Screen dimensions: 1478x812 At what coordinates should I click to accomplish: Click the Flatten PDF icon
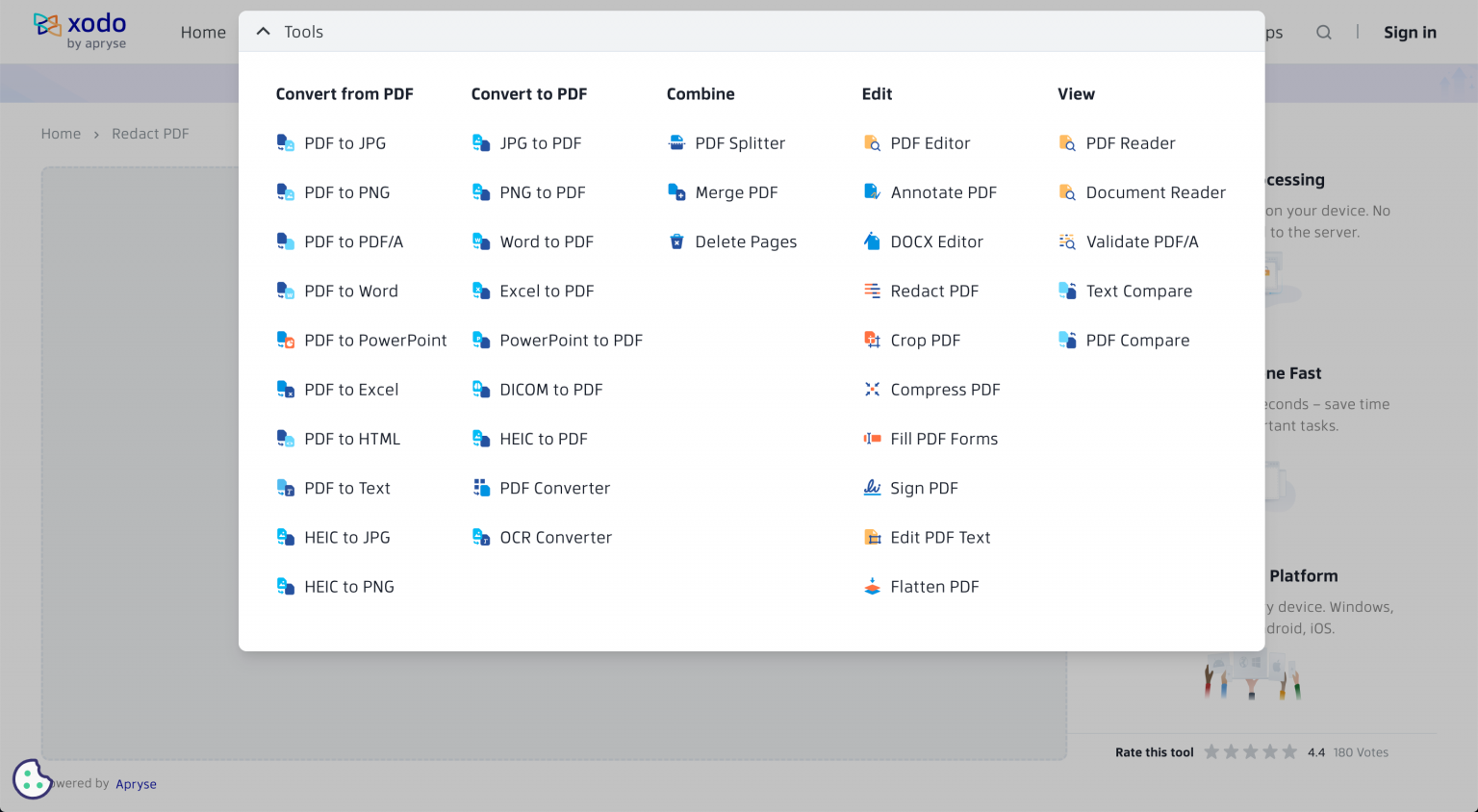pos(872,587)
